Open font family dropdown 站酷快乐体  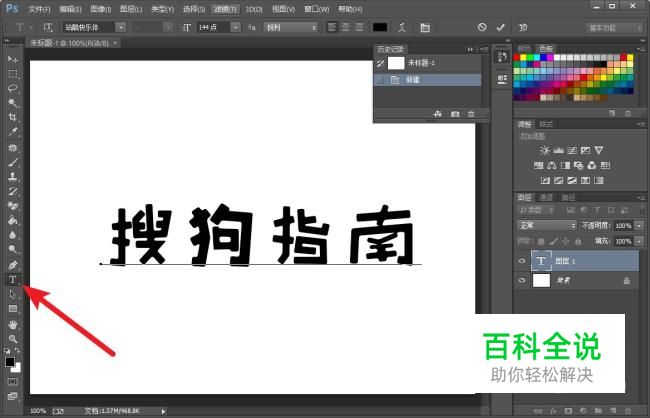121,27
